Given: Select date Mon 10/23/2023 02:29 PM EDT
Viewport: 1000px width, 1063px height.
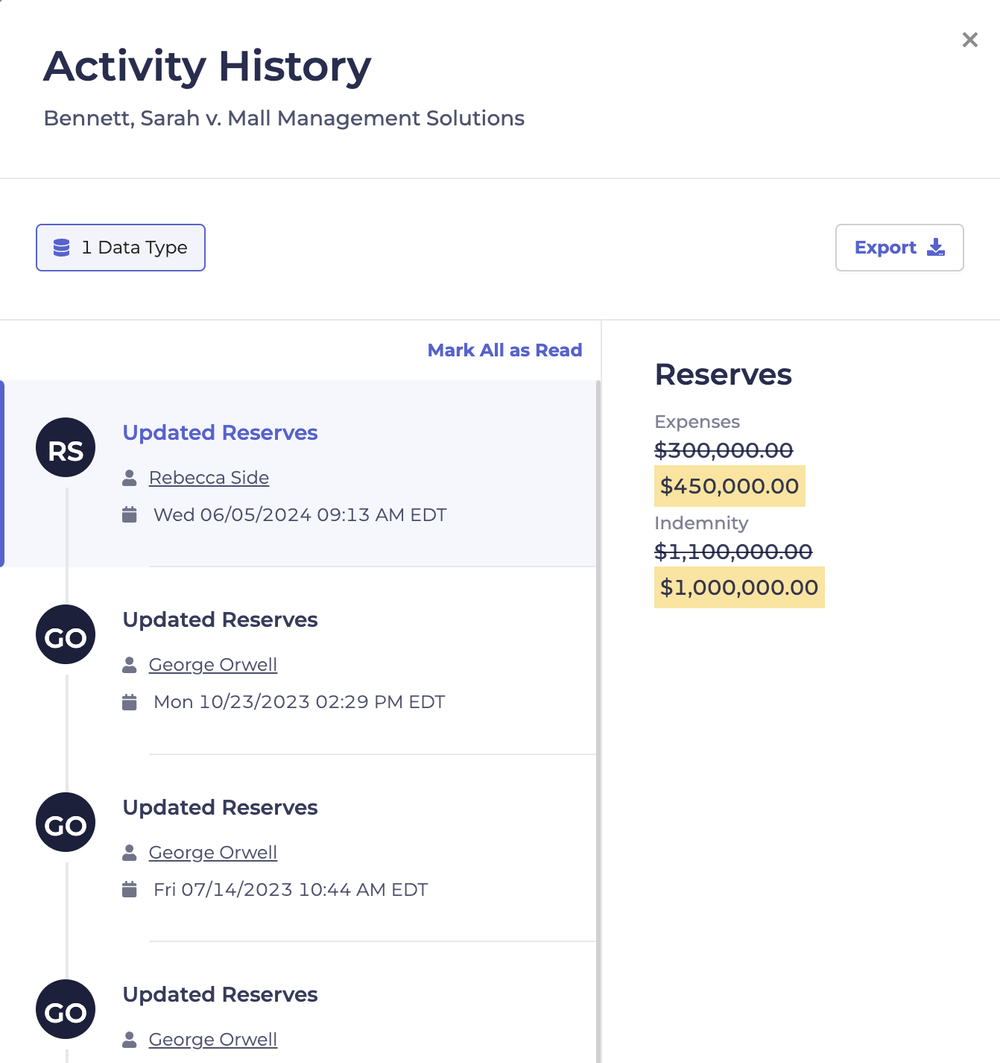Looking at the screenshot, I should coord(299,702).
